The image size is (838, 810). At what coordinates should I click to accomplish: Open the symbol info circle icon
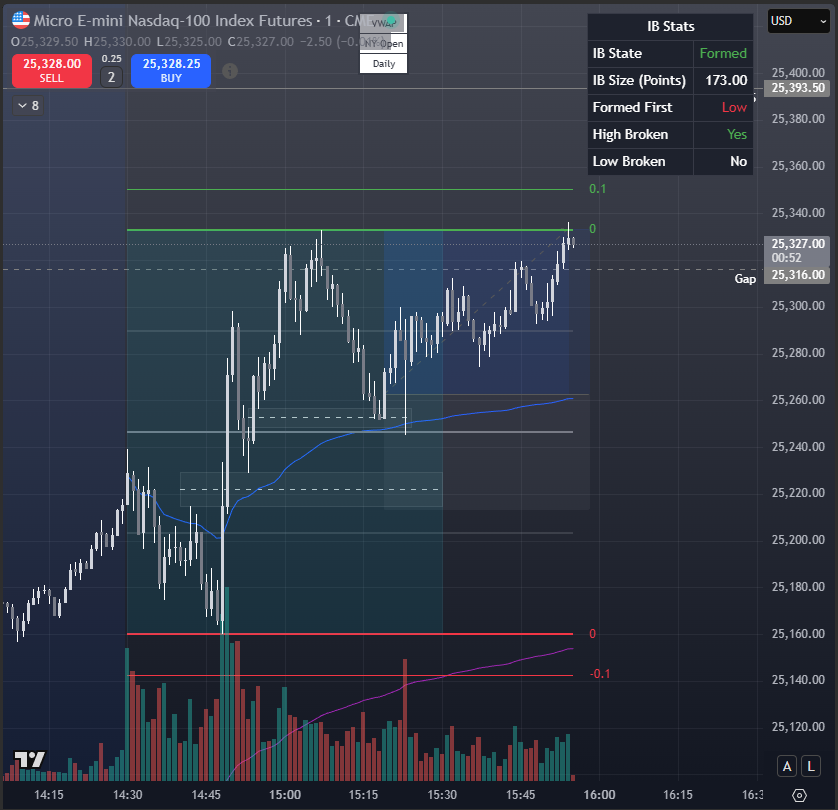click(x=230, y=71)
